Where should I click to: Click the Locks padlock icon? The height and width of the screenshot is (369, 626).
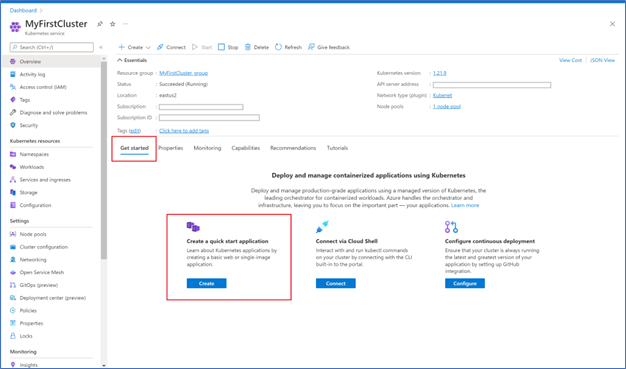13,336
